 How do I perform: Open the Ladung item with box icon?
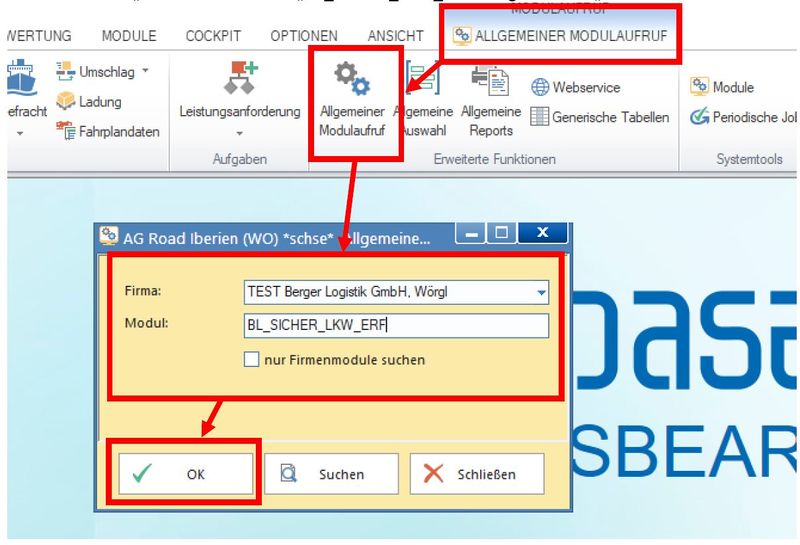tap(89, 102)
